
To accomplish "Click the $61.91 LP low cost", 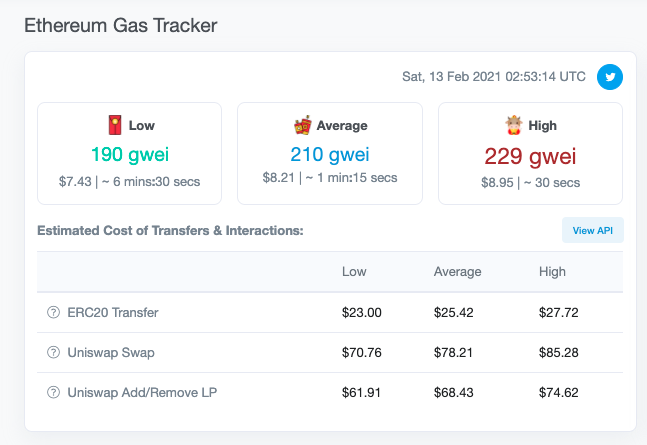I will coord(361,392).
